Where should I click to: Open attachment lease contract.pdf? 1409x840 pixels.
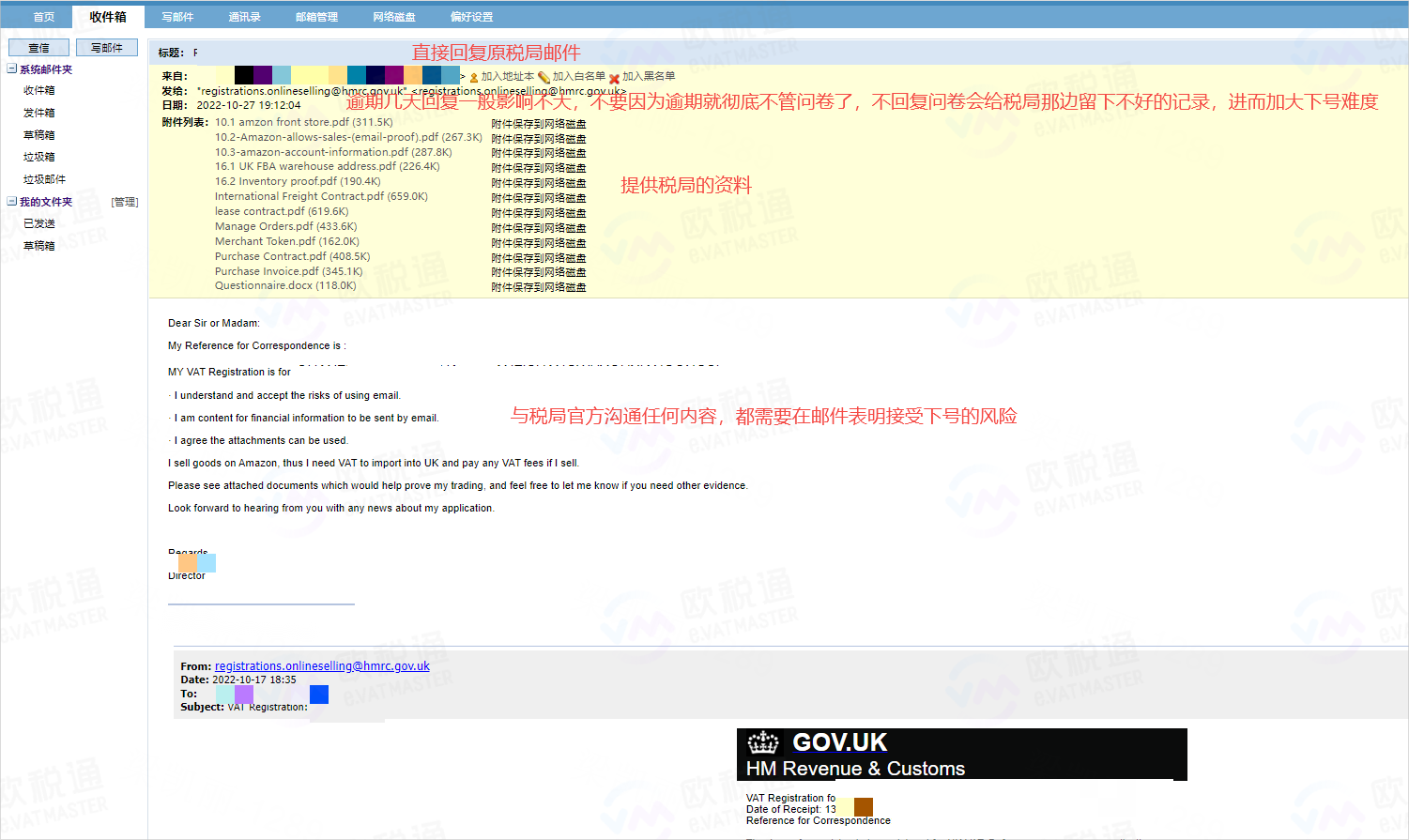point(282,211)
